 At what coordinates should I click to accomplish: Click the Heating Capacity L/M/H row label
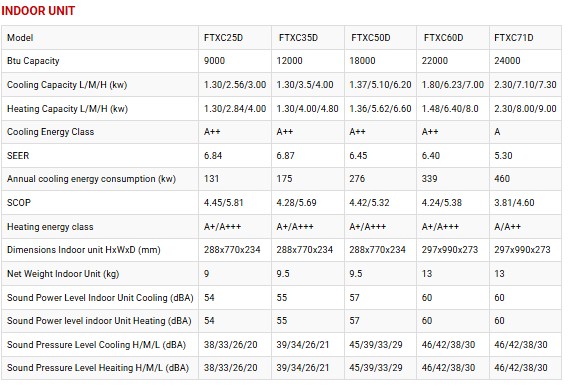tap(67, 109)
